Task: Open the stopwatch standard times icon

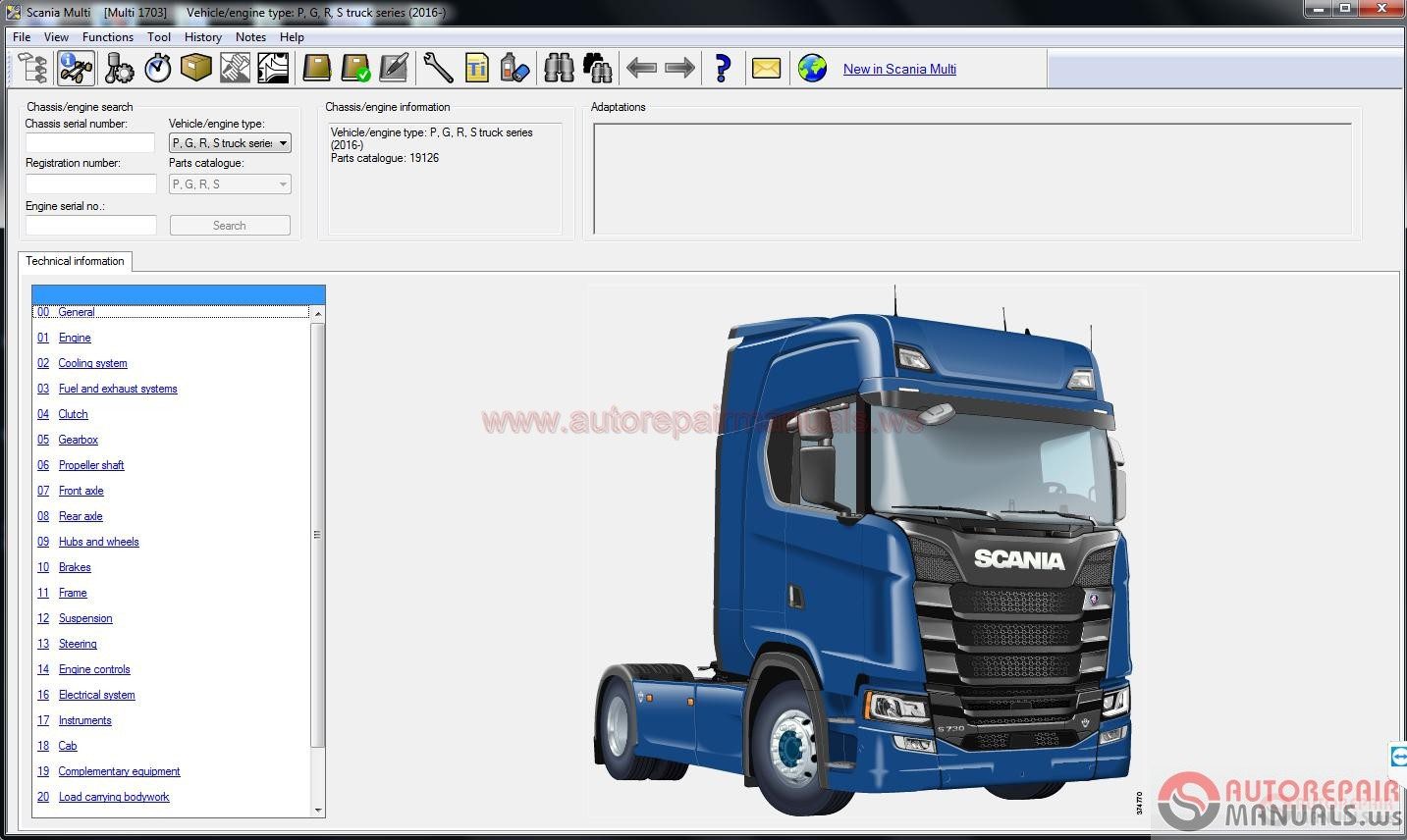Action: pyautogui.click(x=158, y=69)
